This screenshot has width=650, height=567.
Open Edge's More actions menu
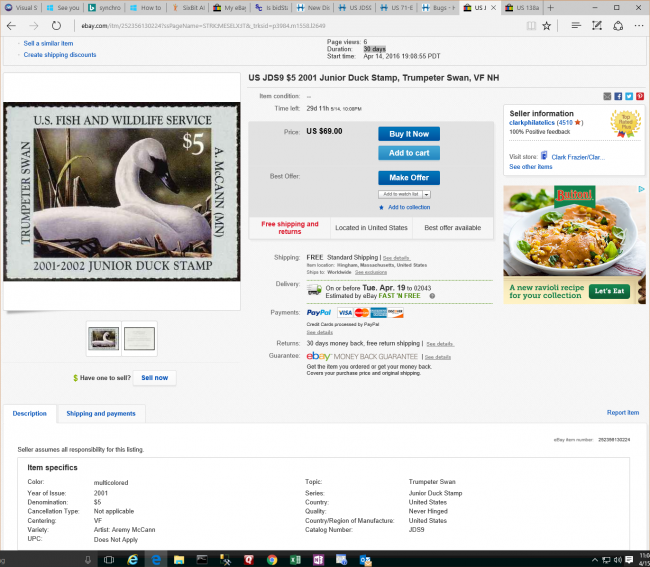click(x=639, y=26)
